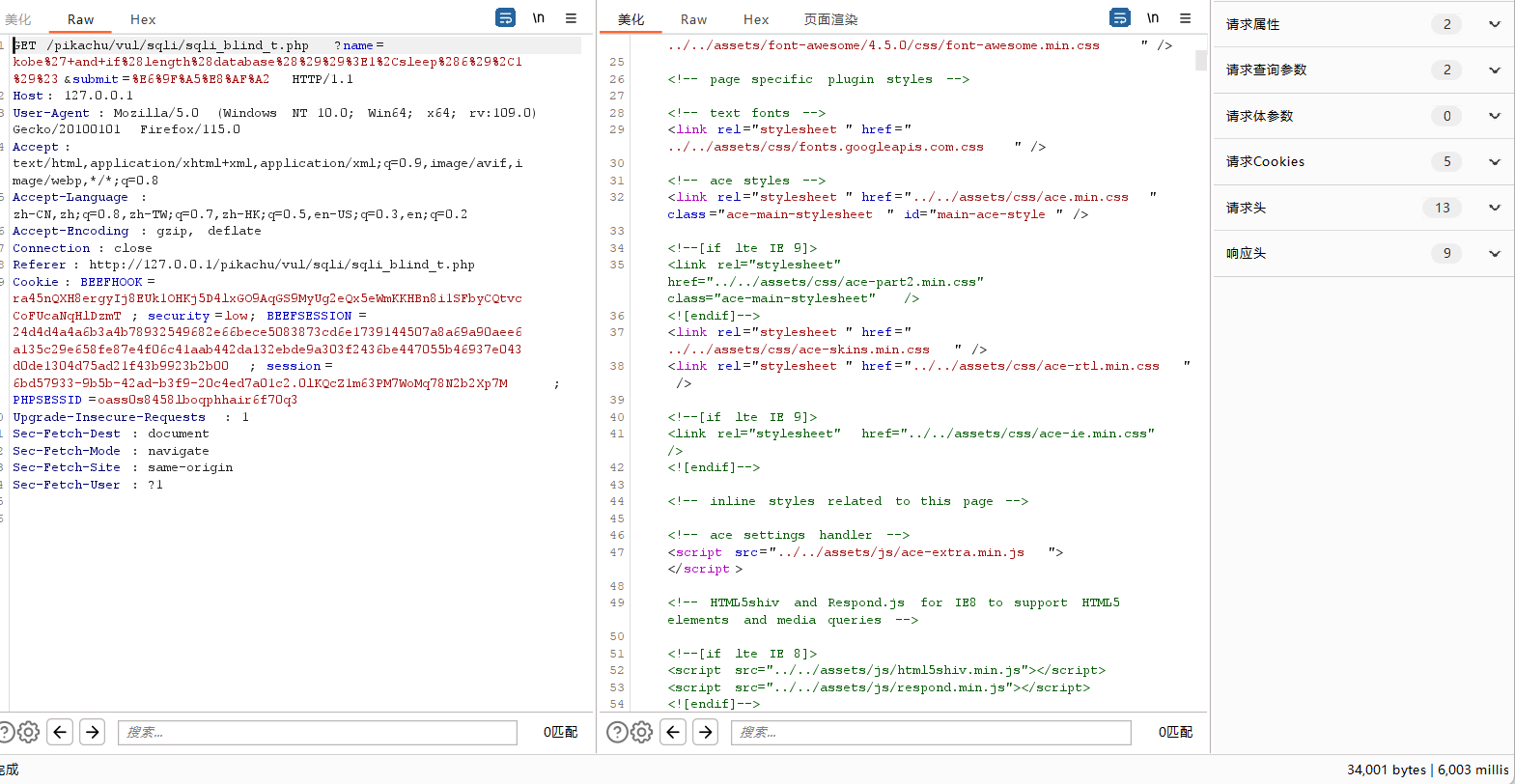Select response Hex tab

coord(756,19)
